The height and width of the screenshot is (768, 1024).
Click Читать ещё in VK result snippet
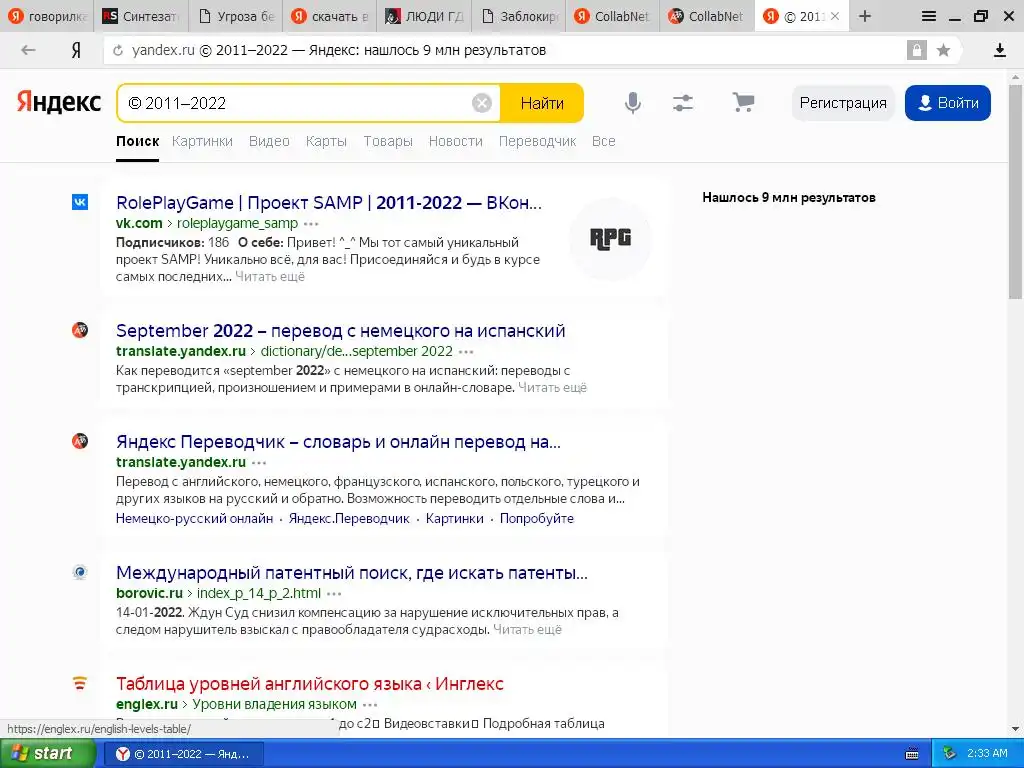[x=270, y=276]
